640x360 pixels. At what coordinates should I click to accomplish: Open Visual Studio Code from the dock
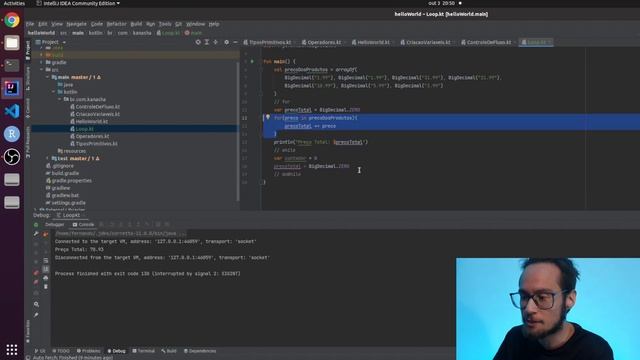coord(12,111)
